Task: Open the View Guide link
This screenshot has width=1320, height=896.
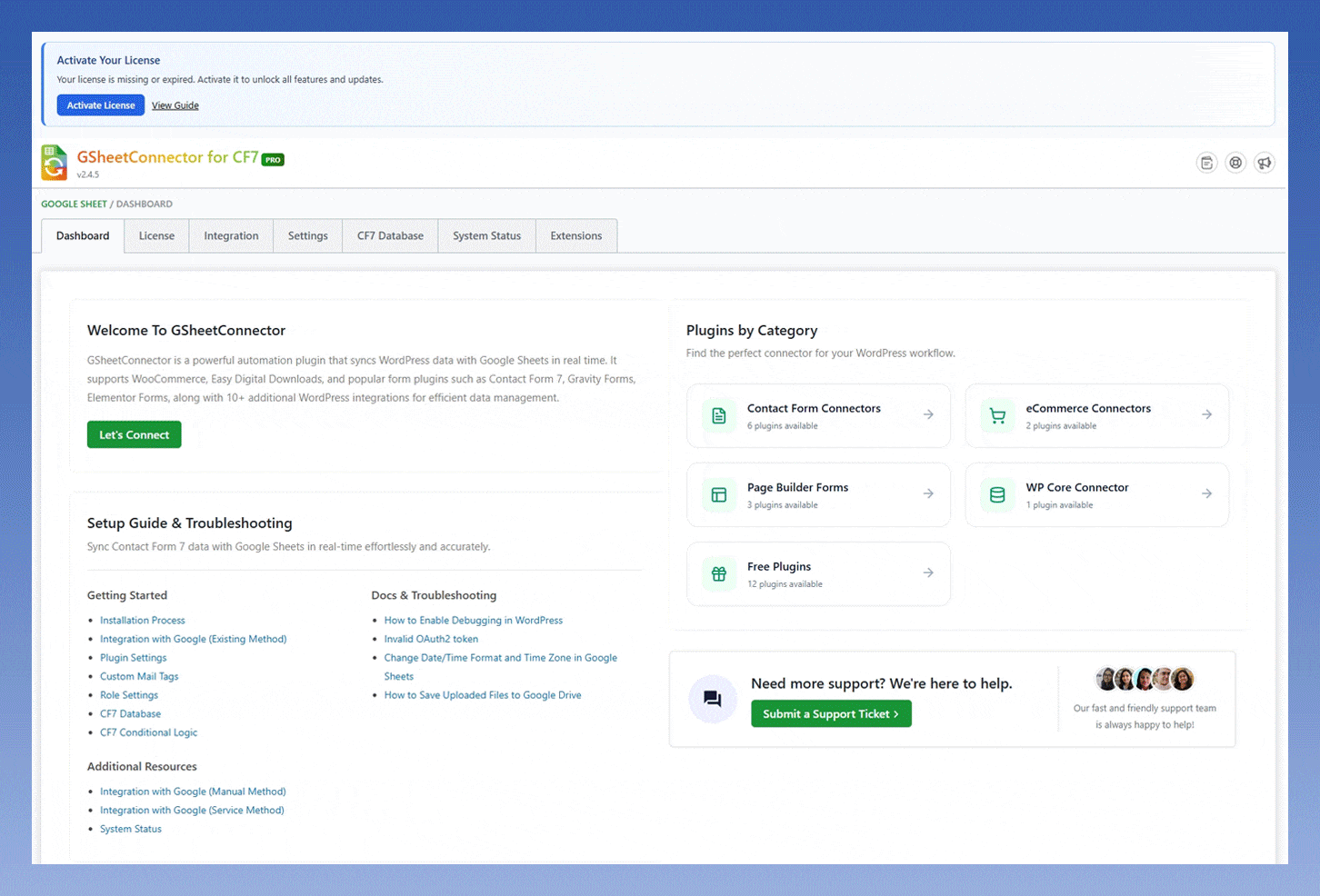Action: (x=175, y=105)
